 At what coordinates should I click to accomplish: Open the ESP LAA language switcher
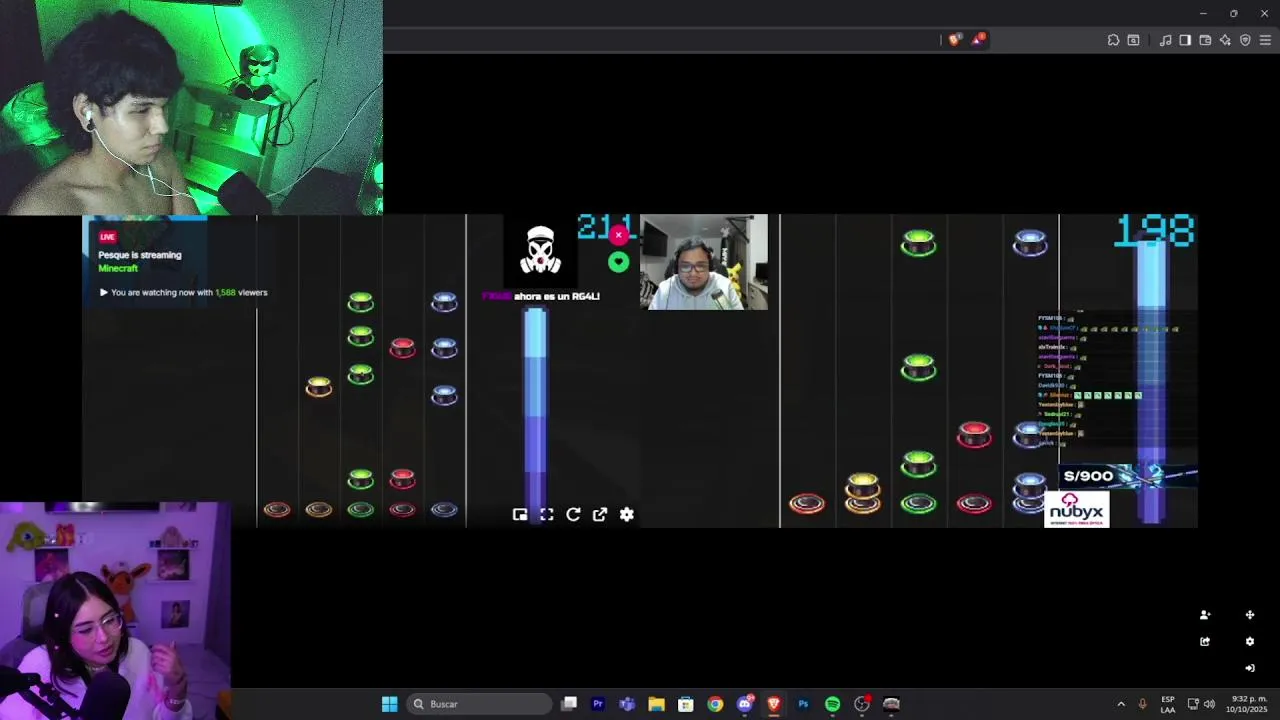click(1168, 704)
